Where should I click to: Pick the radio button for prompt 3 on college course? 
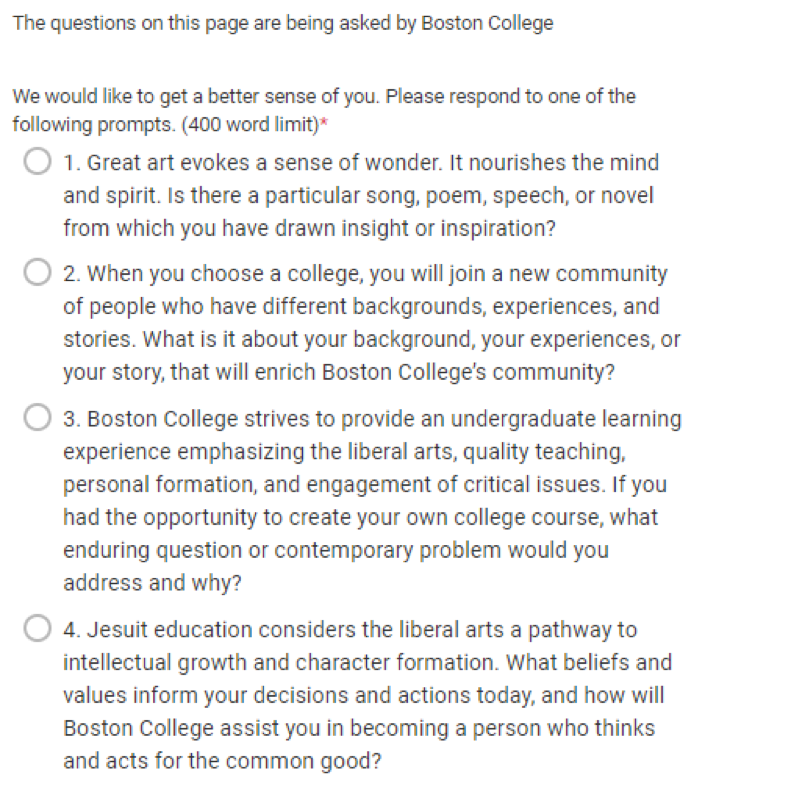pyautogui.click(x=37, y=418)
